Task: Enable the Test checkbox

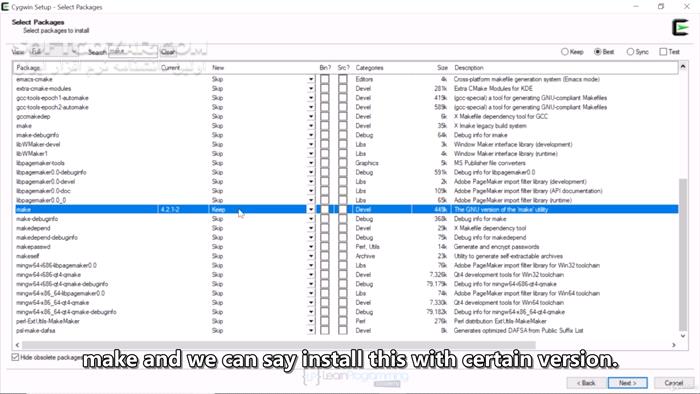Action: (x=663, y=52)
